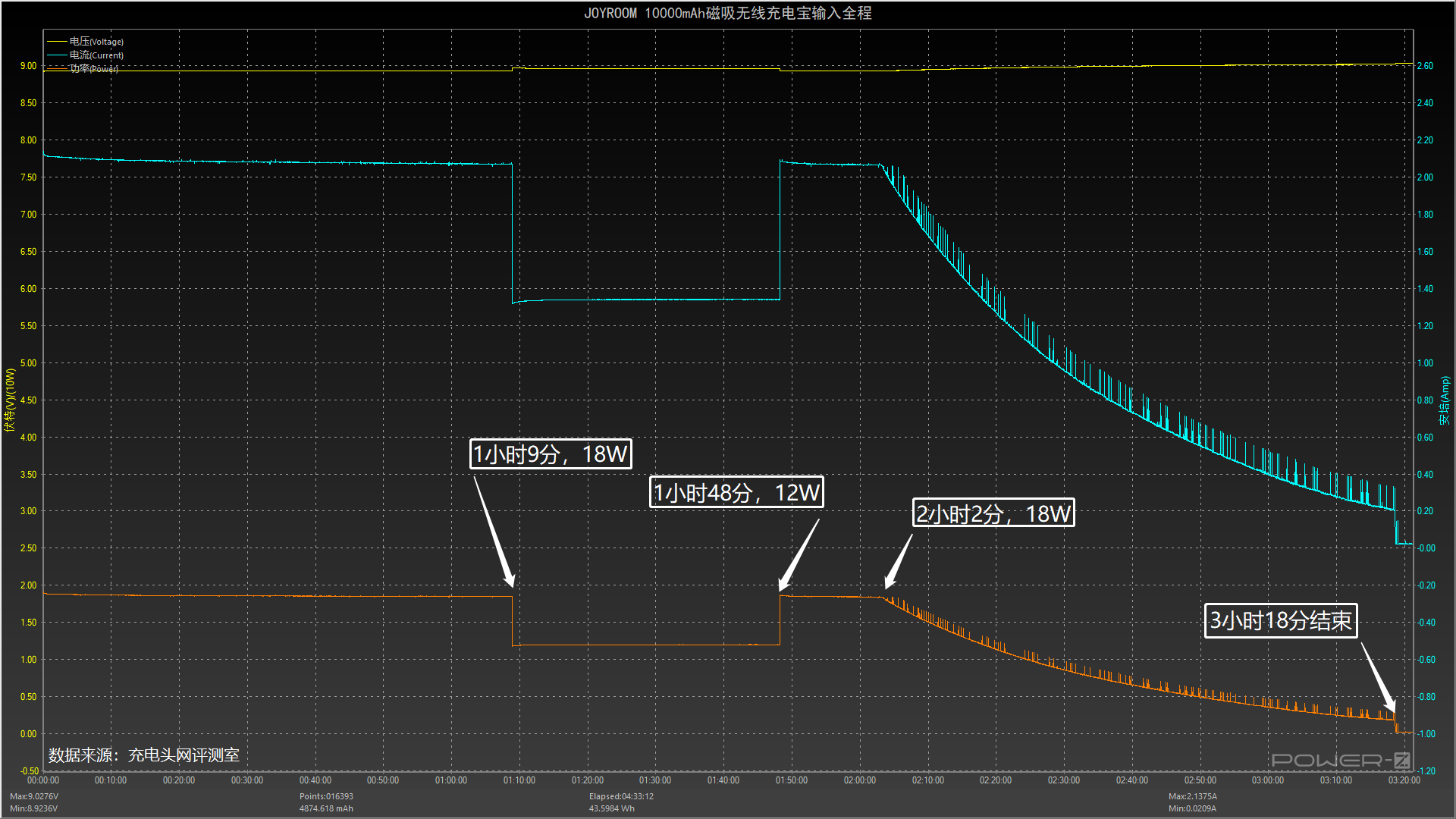Click the yellow Voltage legend line swatch
The image size is (1456, 819).
57,42
